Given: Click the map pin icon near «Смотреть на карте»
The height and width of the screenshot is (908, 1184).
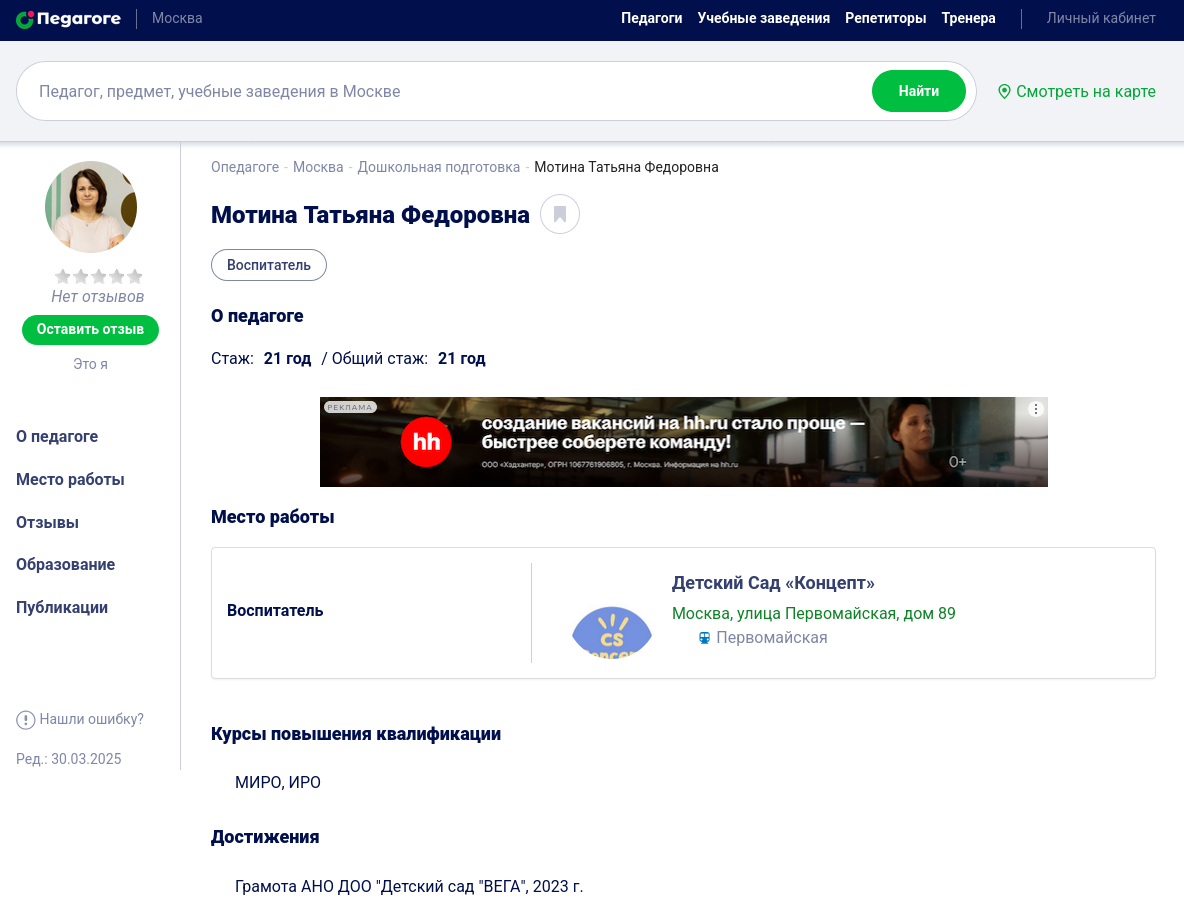Looking at the screenshot, I should pos(1004,91).
